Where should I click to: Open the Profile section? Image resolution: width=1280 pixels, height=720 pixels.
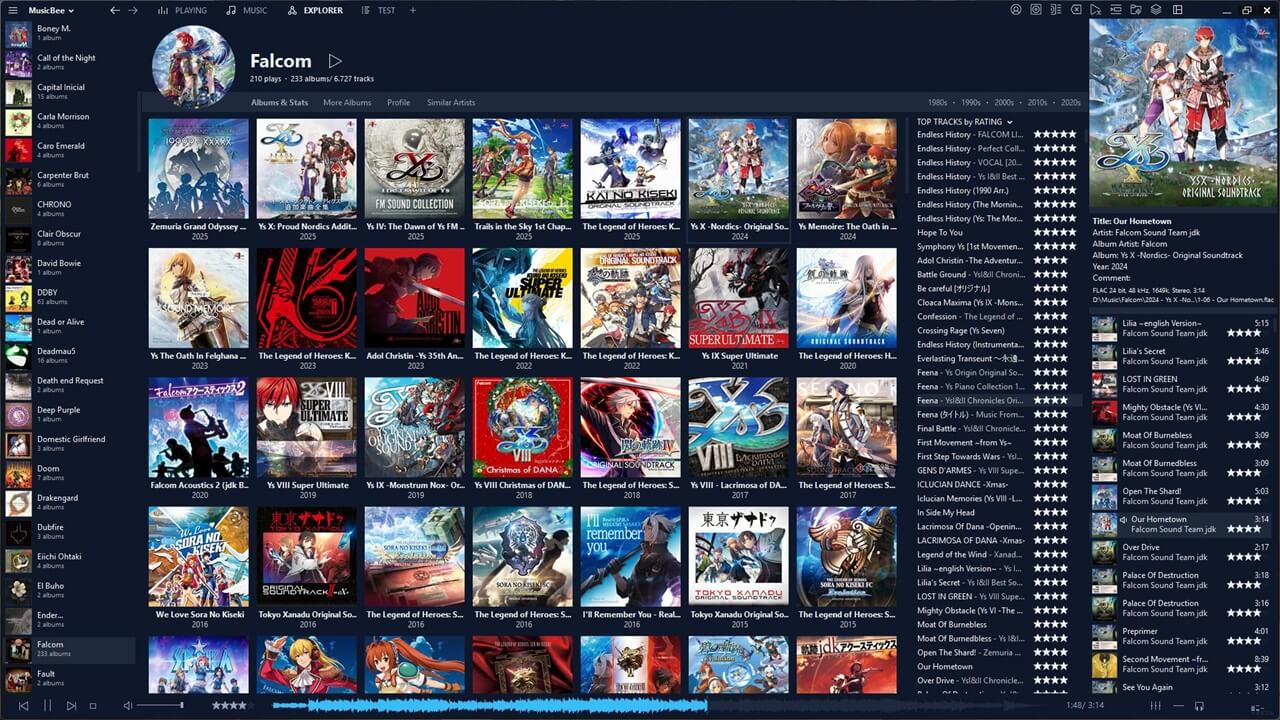click(x=399, y=102)
